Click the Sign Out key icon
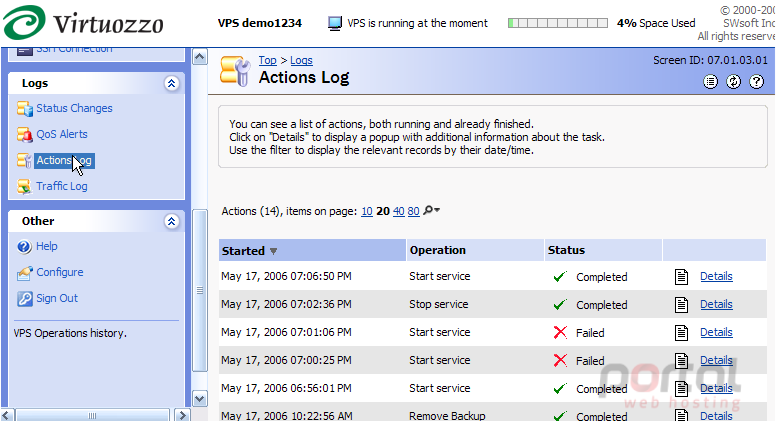Screen dimensions: 776x422 24,298
